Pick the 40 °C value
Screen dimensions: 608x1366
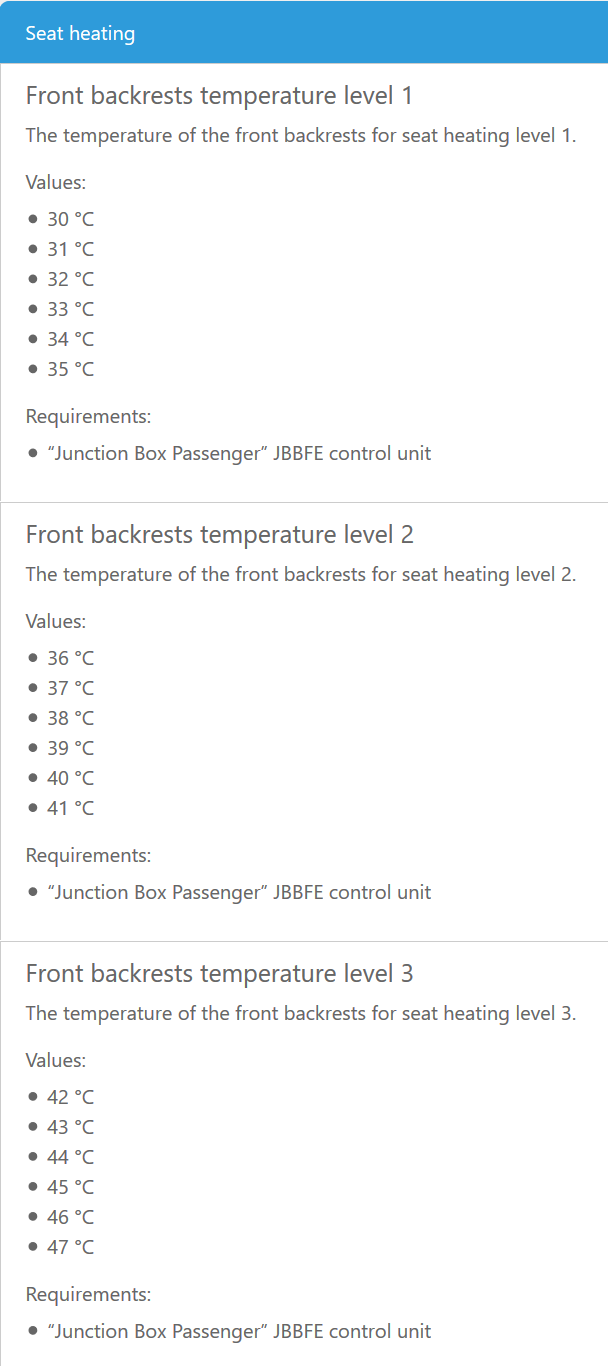click(x=70, y=778)
